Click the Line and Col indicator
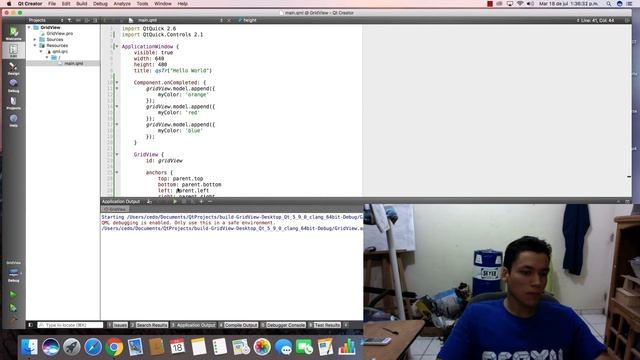This screenshot has width=640, height=360. [x=597, y=20]
